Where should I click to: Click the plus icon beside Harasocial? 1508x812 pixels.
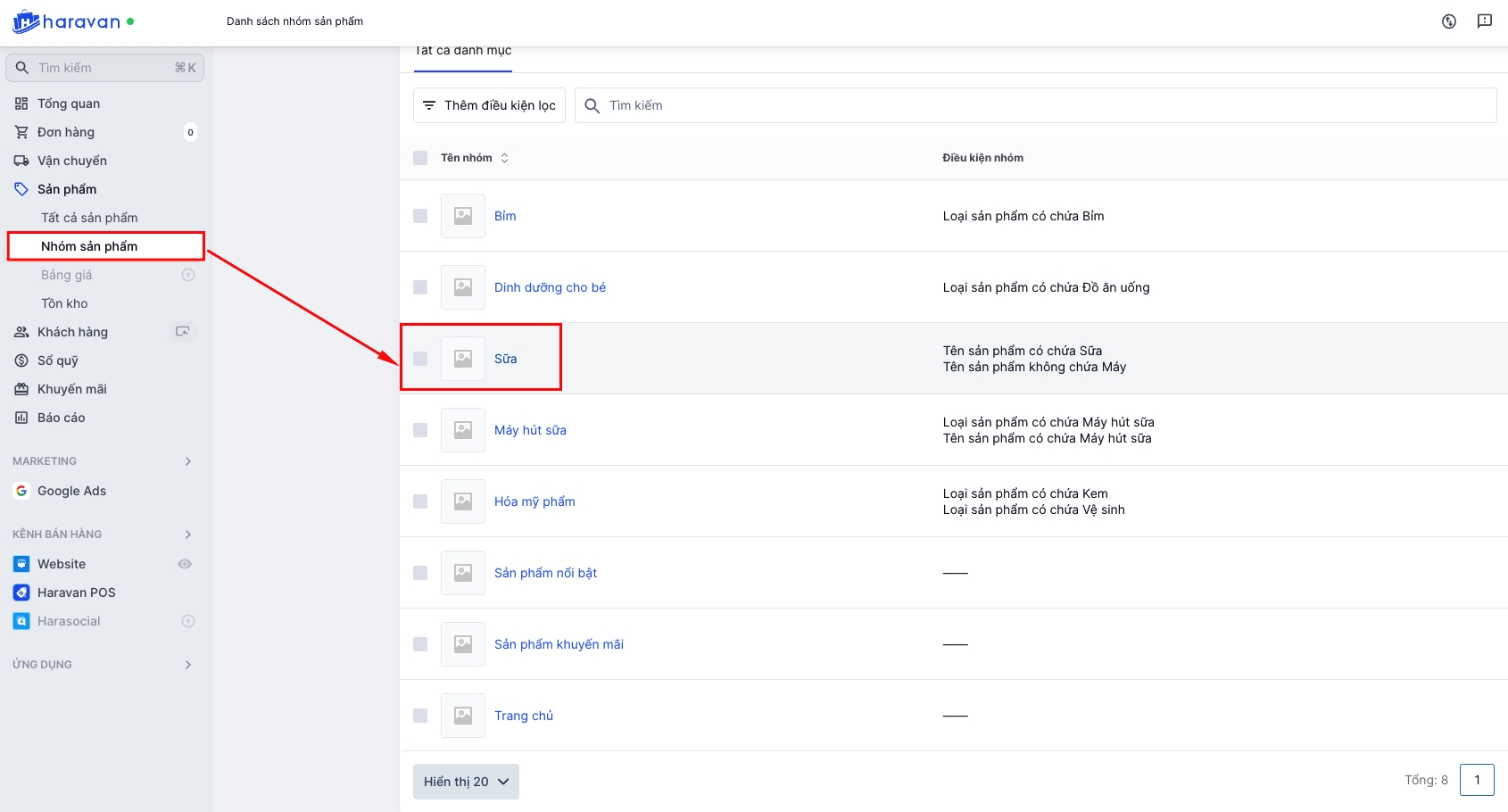(x=188, y=621)
